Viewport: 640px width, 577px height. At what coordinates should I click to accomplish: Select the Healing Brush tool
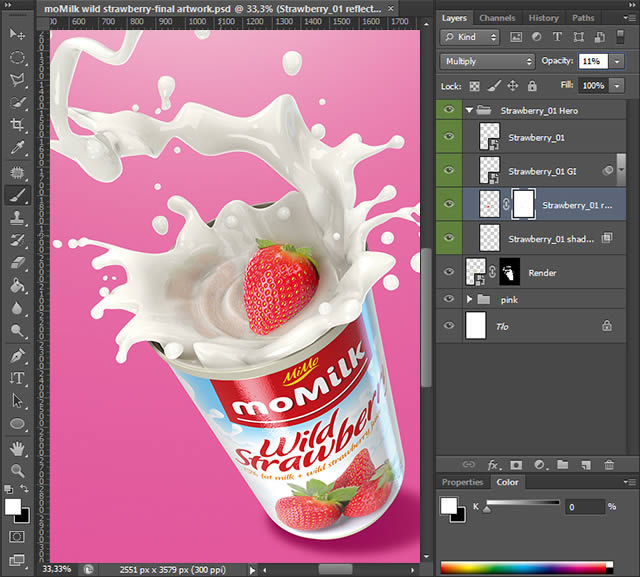17,173
